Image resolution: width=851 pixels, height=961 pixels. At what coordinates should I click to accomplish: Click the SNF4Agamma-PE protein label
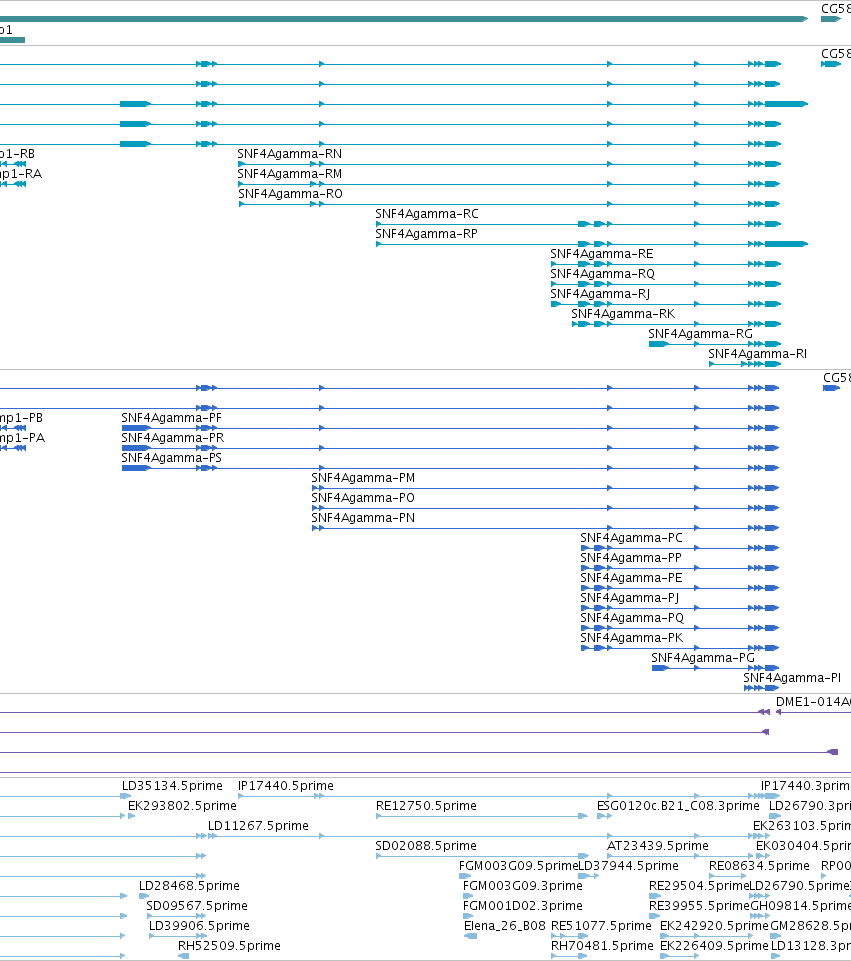631,578
